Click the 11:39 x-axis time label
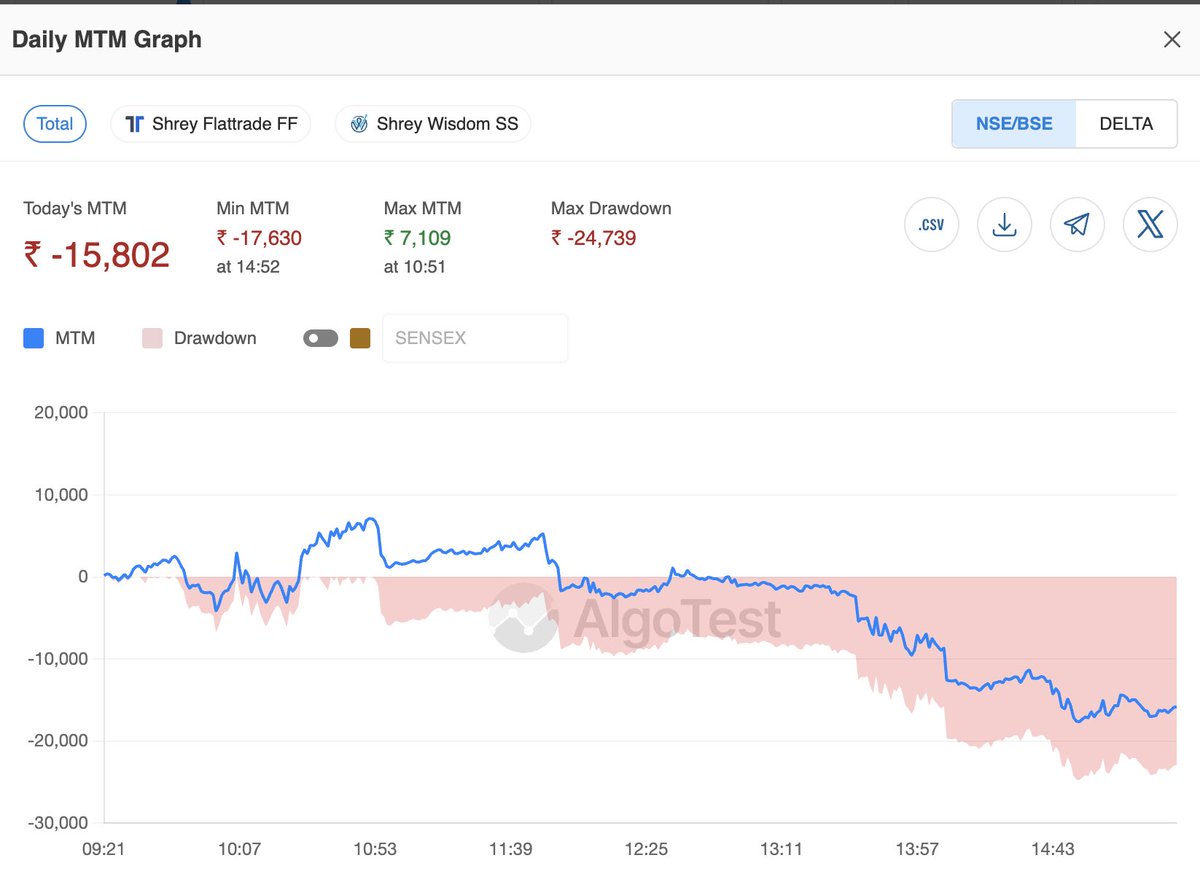 [510, 849]
